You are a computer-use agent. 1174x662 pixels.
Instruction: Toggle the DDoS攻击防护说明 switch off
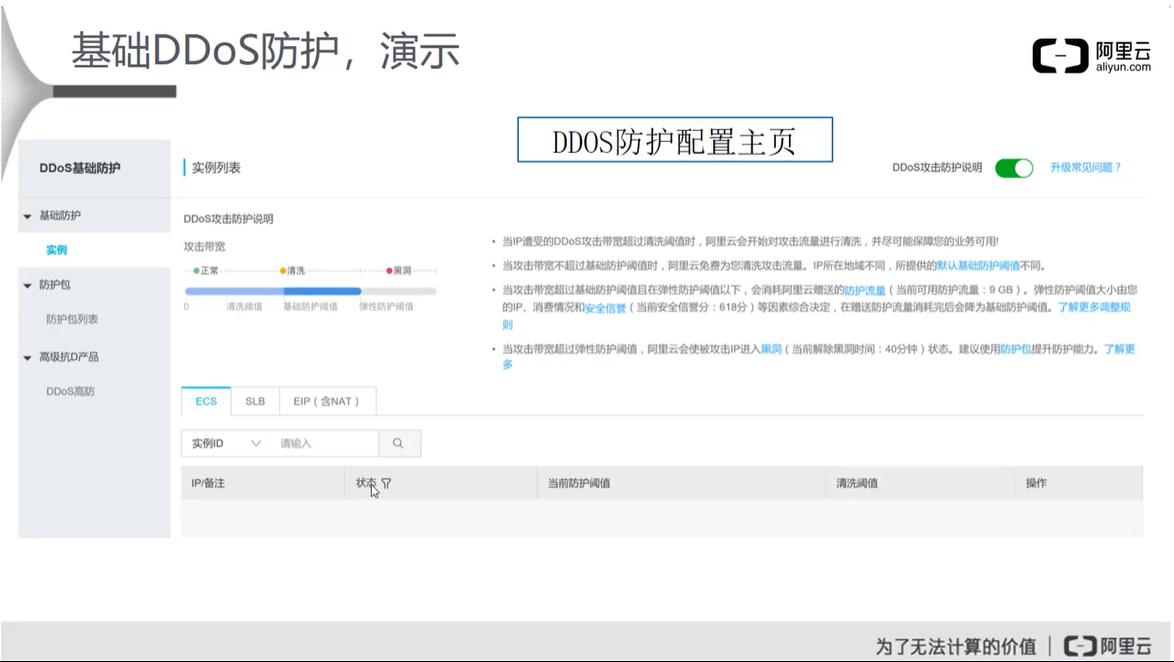1014,168
